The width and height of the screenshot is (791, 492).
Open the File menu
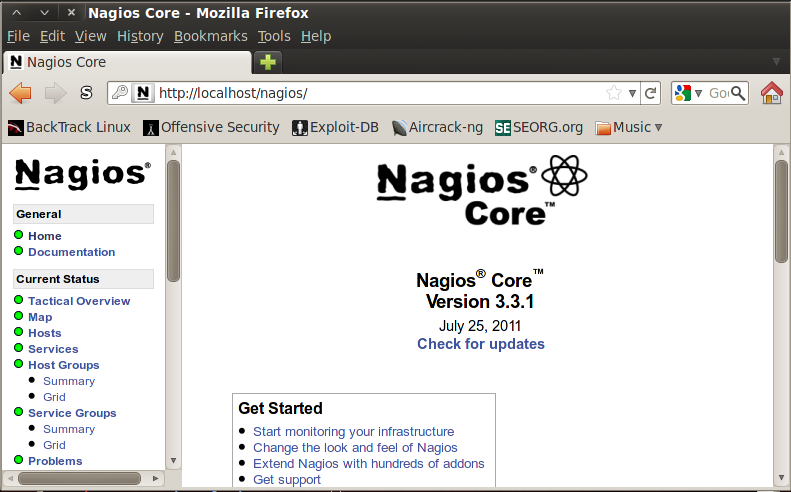point(18,36)
